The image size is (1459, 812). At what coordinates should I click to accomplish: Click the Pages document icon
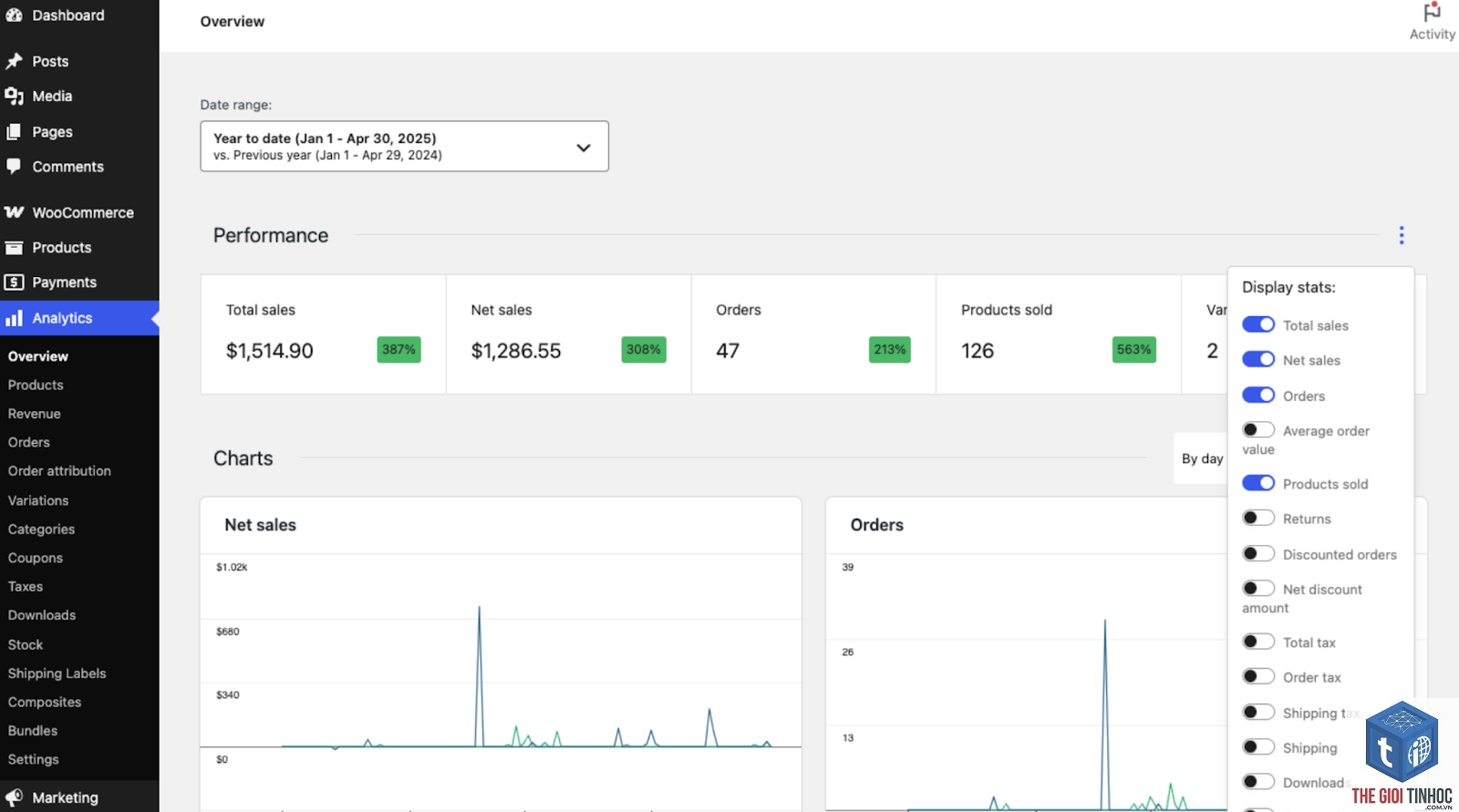(x=14, y=131)
